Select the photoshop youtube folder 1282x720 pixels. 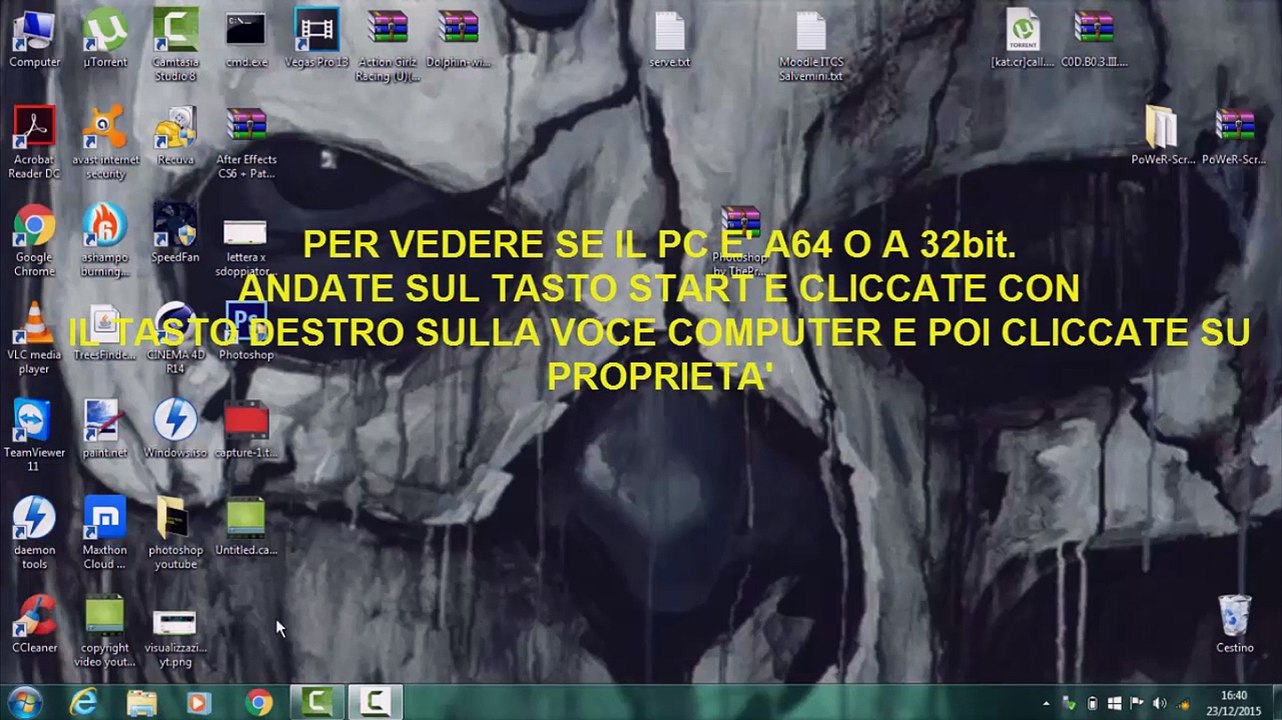175,533
